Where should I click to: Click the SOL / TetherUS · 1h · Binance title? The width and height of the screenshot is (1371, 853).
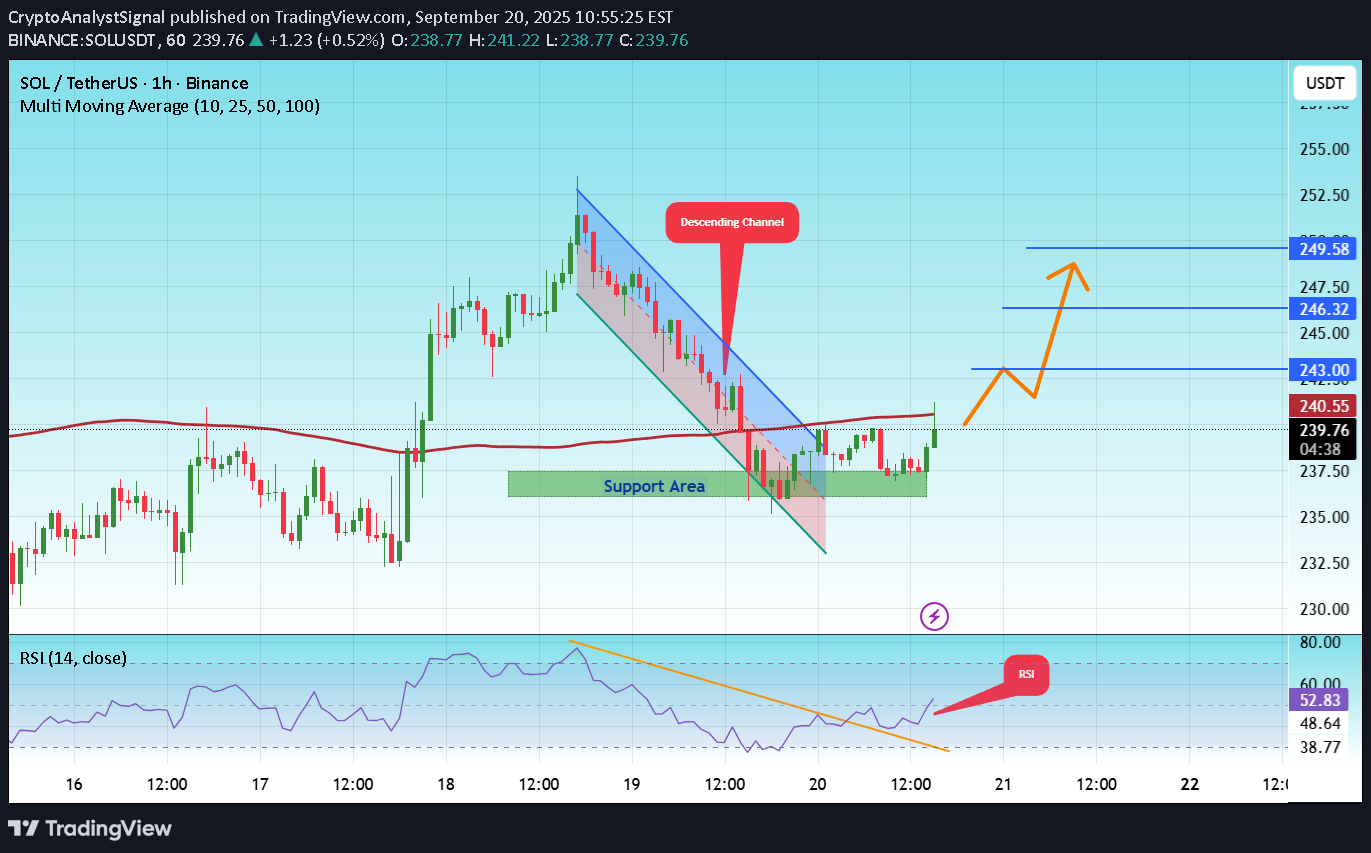tap(134, 83)
